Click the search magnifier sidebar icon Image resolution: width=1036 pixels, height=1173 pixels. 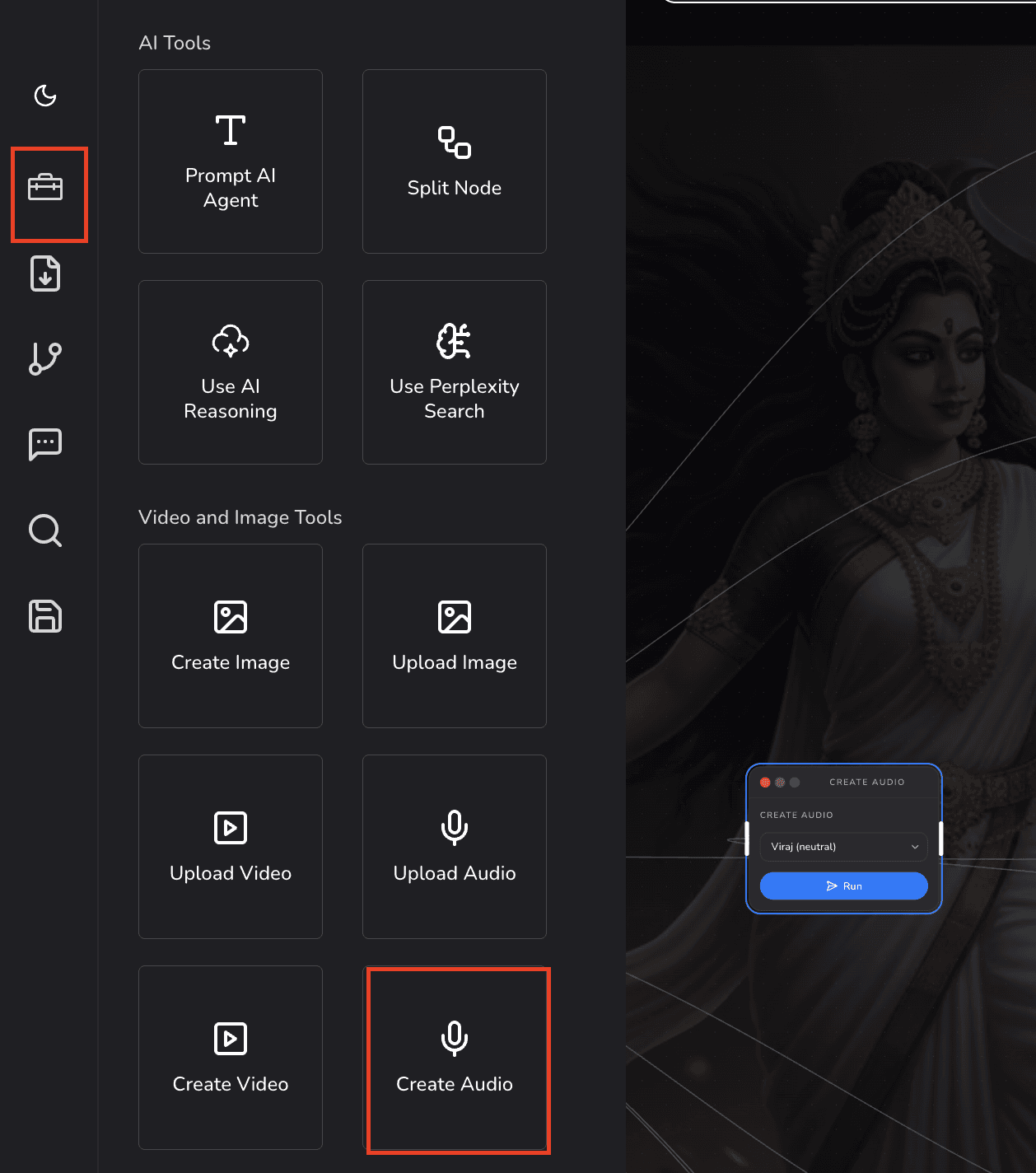(x=45, y=530)
